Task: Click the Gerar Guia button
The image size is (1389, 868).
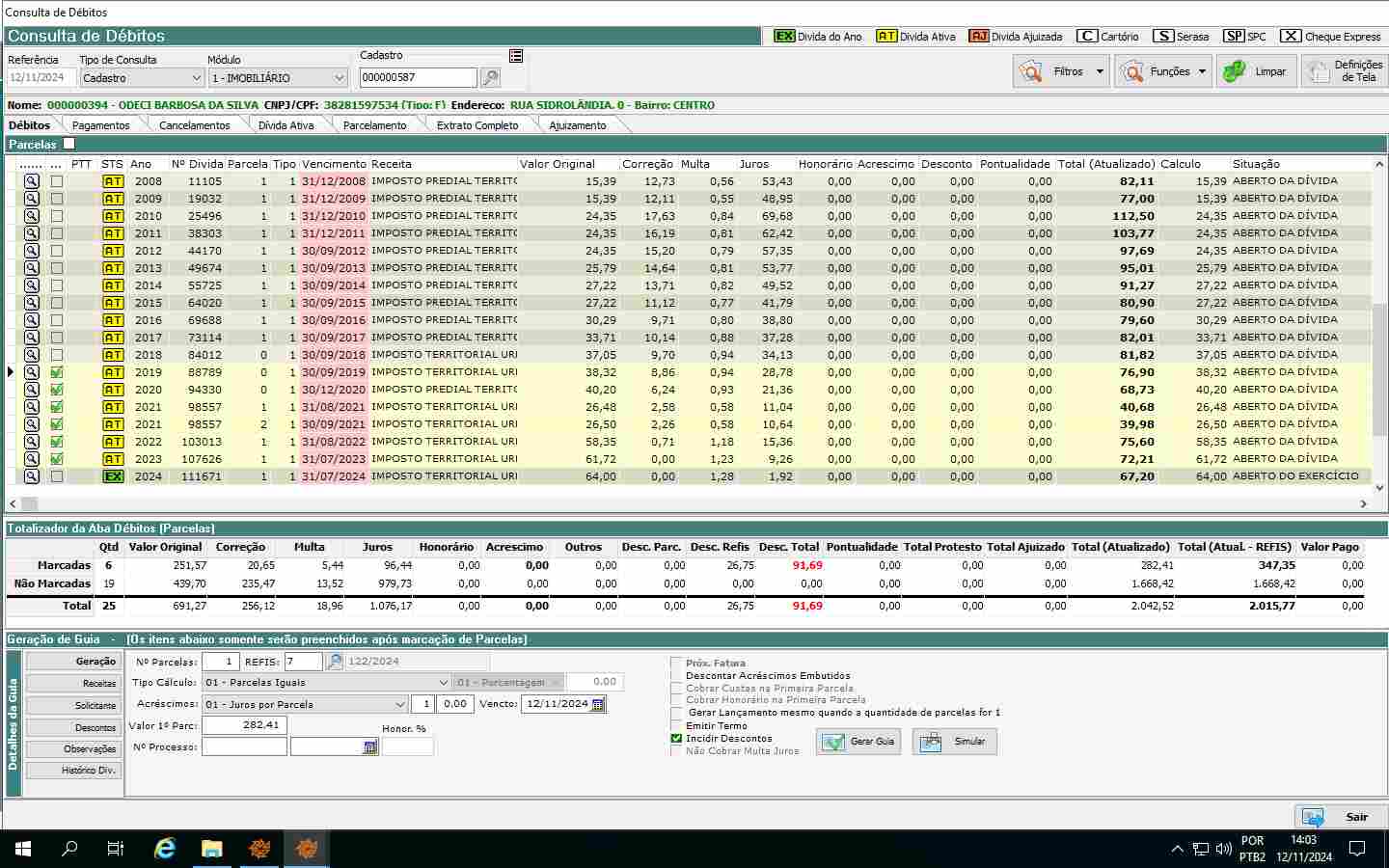Action: point(858,742)
